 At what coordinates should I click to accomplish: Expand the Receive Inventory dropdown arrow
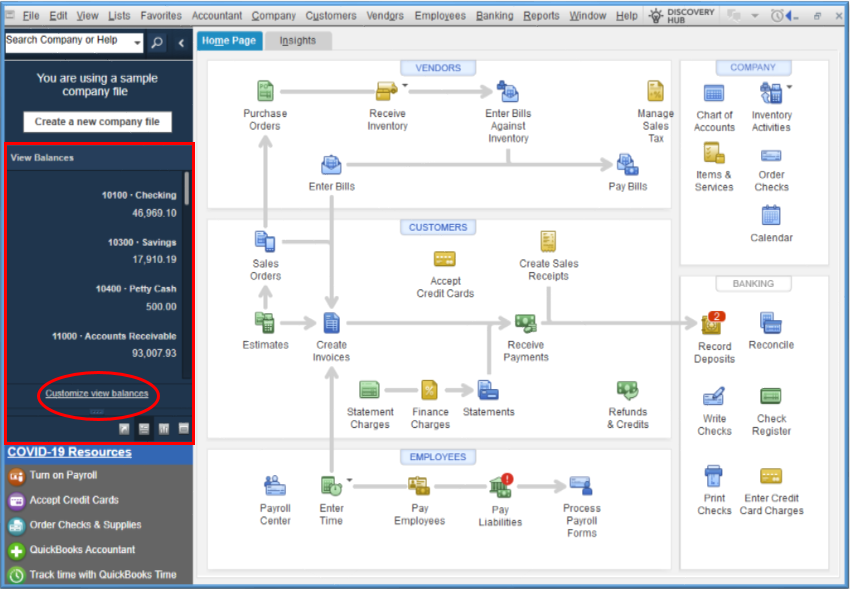(x=404, y=85)
